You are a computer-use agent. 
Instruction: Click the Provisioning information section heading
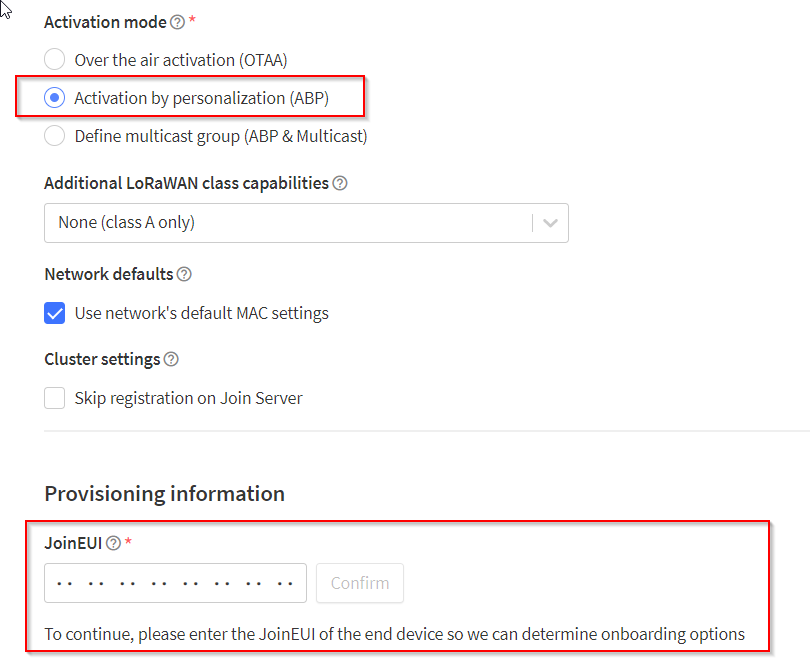coord(163,493)
